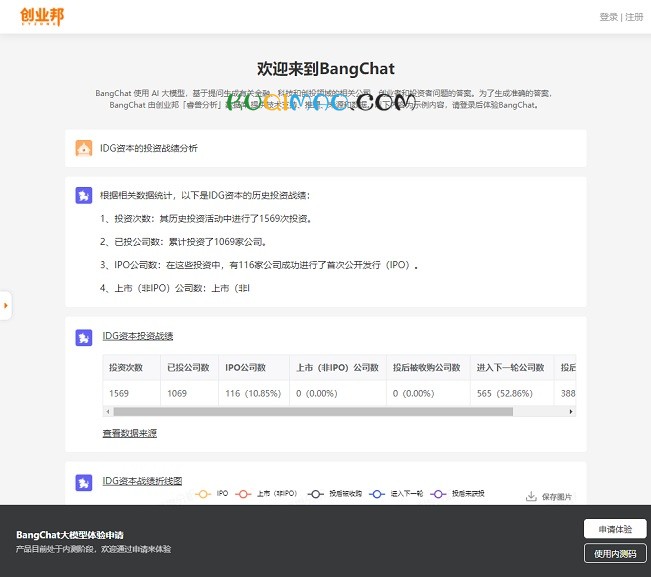The image size is (651, 577).
Task: Click the 保存图片 label text
Action: click(x=556, y=497)
